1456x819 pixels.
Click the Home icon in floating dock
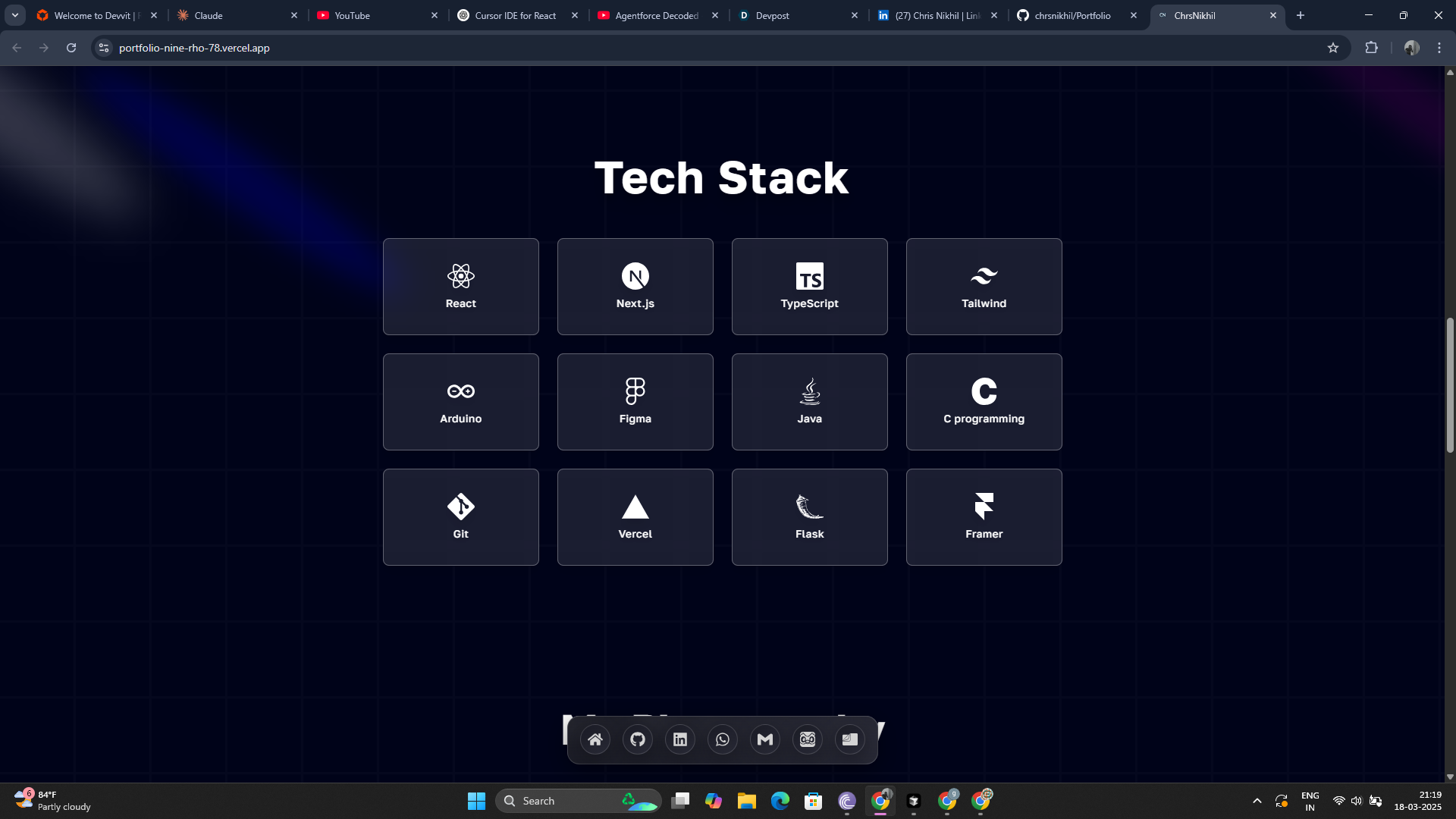pos(595,739)
